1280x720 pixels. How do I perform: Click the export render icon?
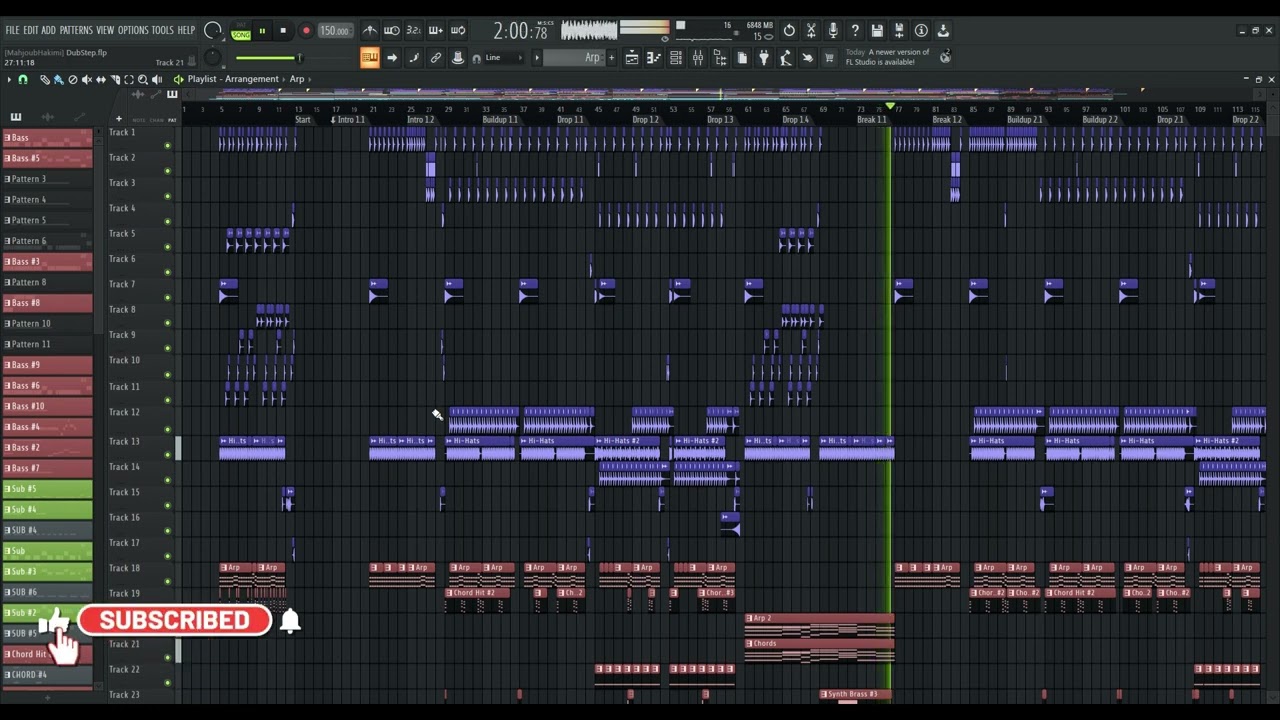942,31
